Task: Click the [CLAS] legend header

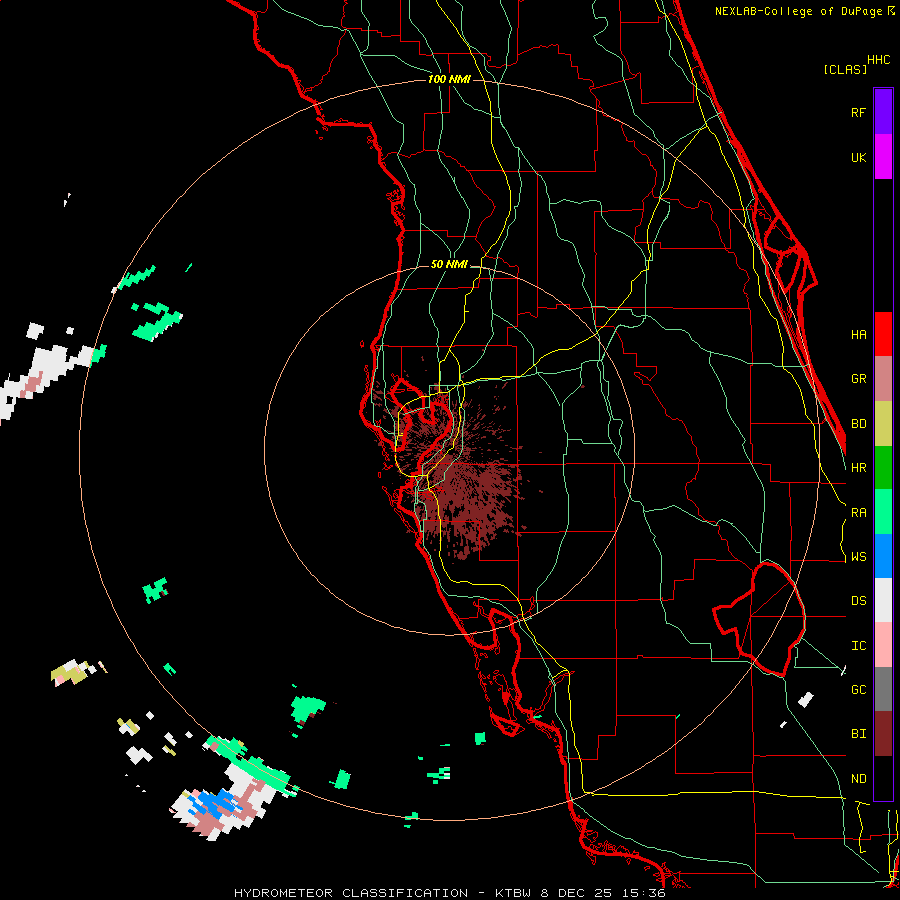Action: point(845,69)
